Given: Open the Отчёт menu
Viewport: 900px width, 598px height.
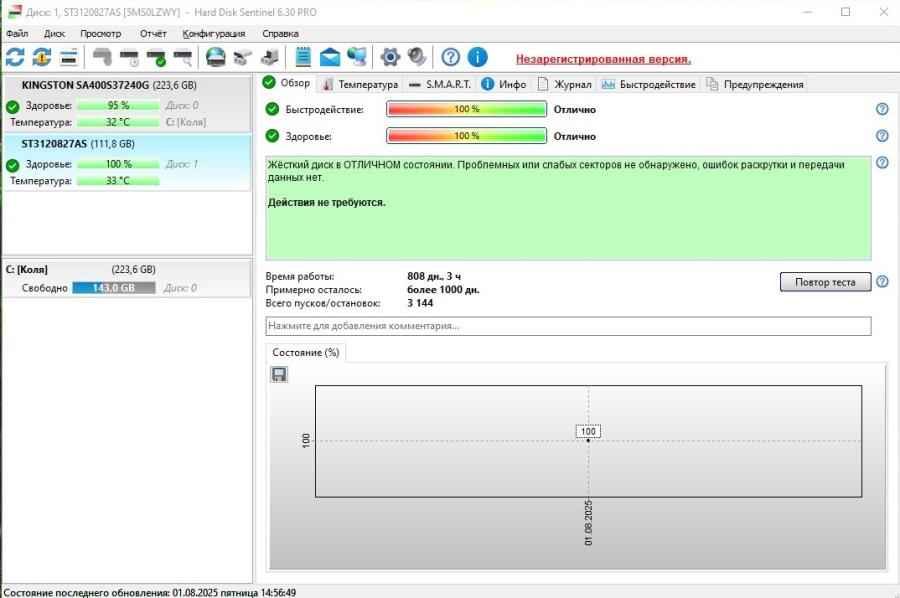Looking at the screenshot, I should [x=153, y=33].
